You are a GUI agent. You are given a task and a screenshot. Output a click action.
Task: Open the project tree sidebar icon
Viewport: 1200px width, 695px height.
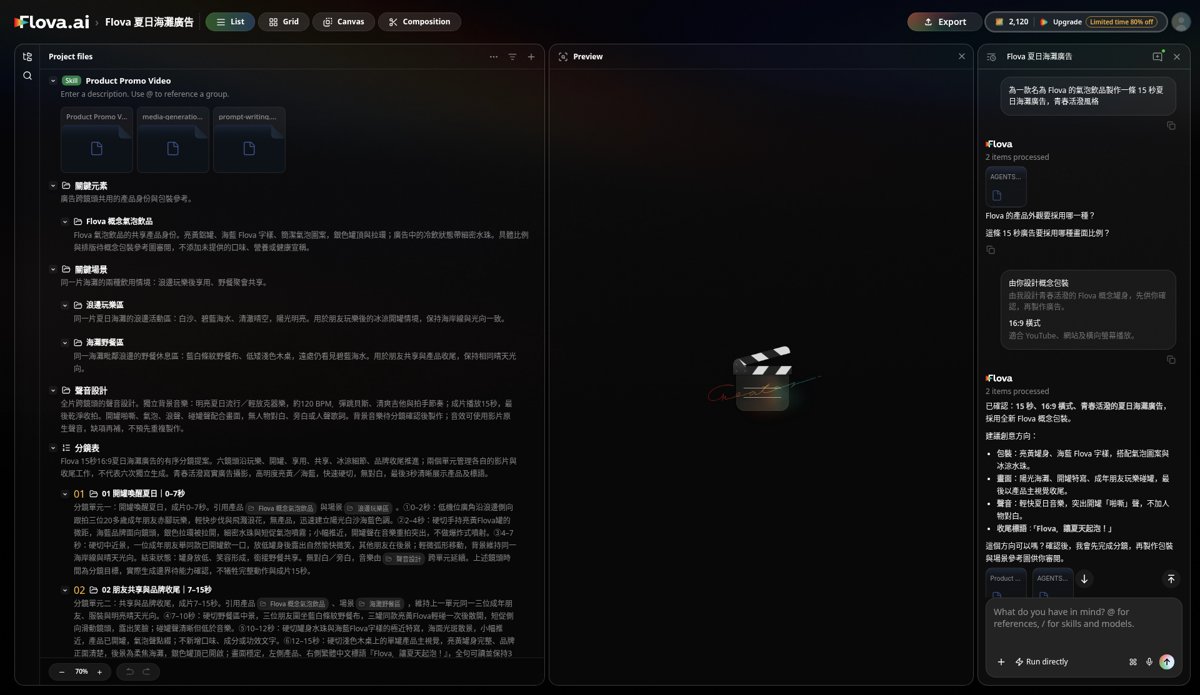click(27, 57)
